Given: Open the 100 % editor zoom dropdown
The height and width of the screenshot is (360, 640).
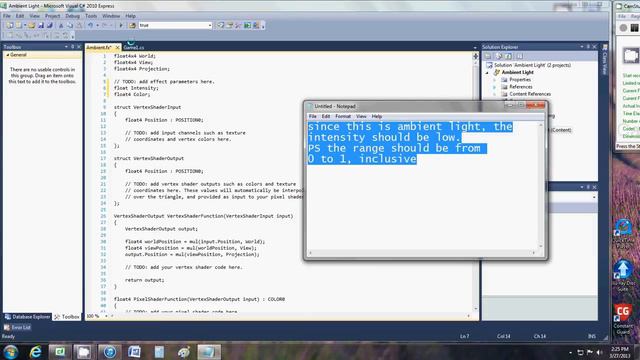Looking at the screenshot, I should point(107,316).
